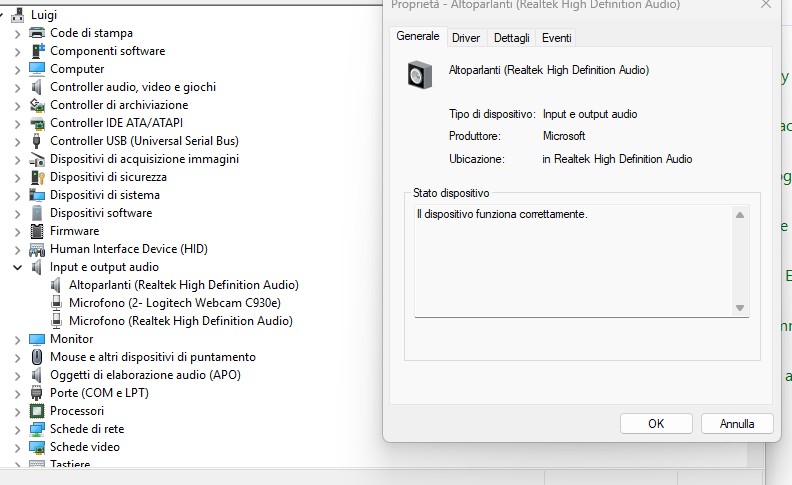Click the Monitor category icon
The height and width of the screenshot is (485, 792).
click(x=37, y=339)
